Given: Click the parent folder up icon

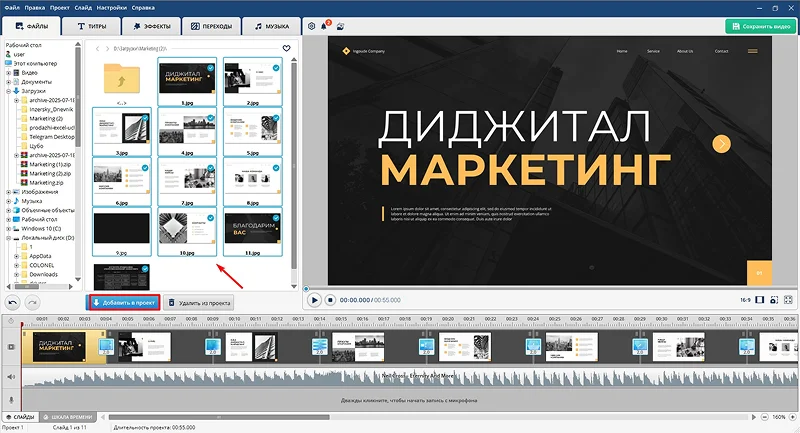Looking at the screenshot, I should [x=121, y=79].
